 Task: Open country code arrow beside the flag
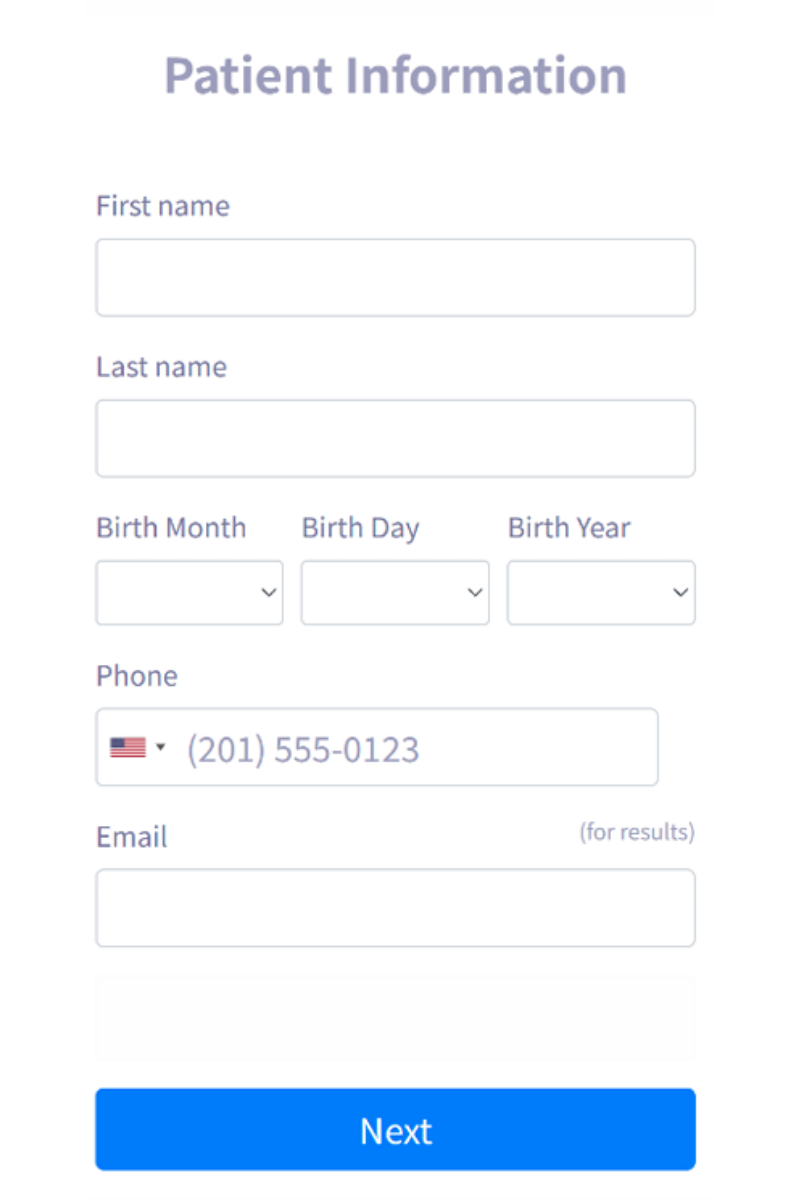click(160, 746)
